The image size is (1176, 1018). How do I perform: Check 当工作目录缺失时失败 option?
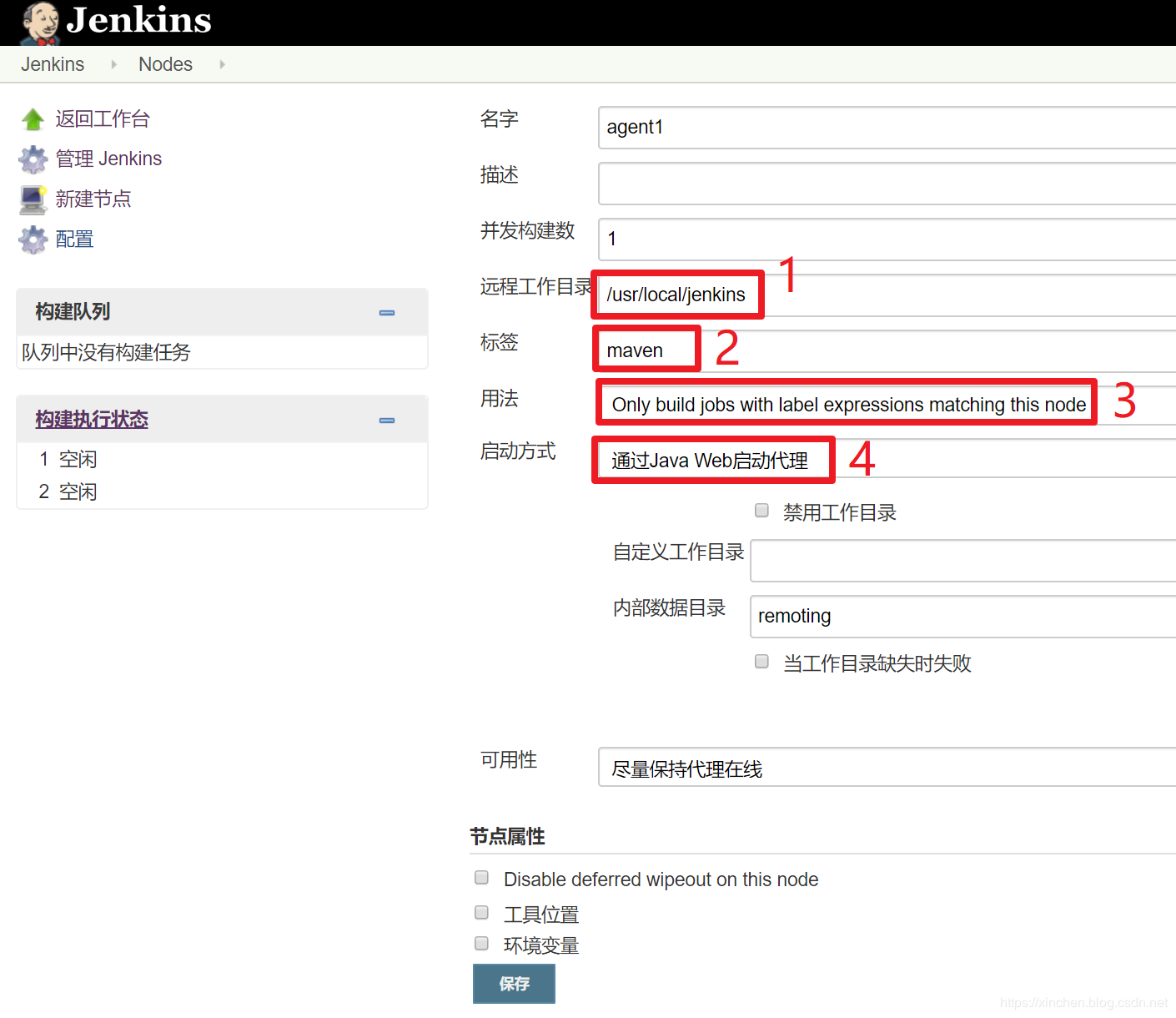[x=761, y=661]
